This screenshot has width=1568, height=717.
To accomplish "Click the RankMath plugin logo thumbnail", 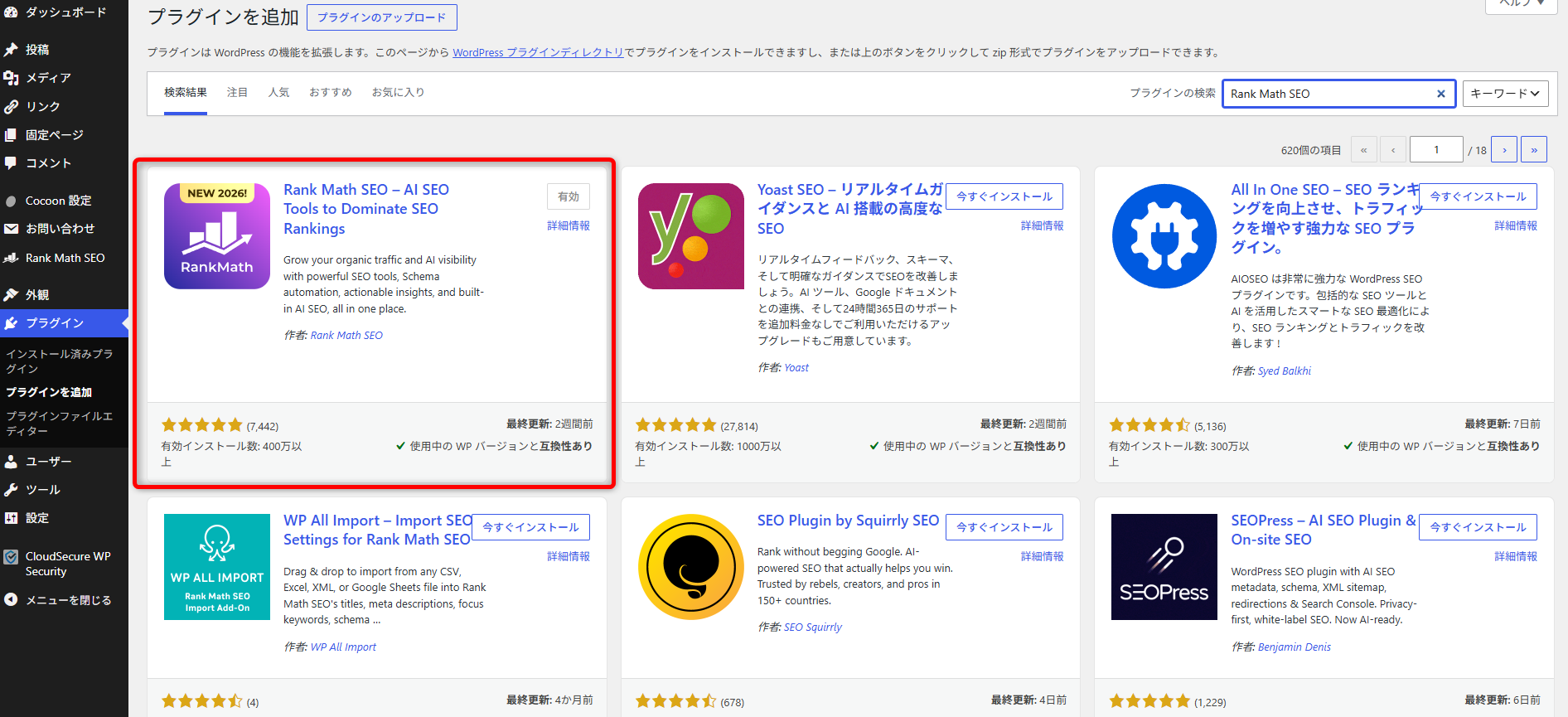I will [217, 236].
